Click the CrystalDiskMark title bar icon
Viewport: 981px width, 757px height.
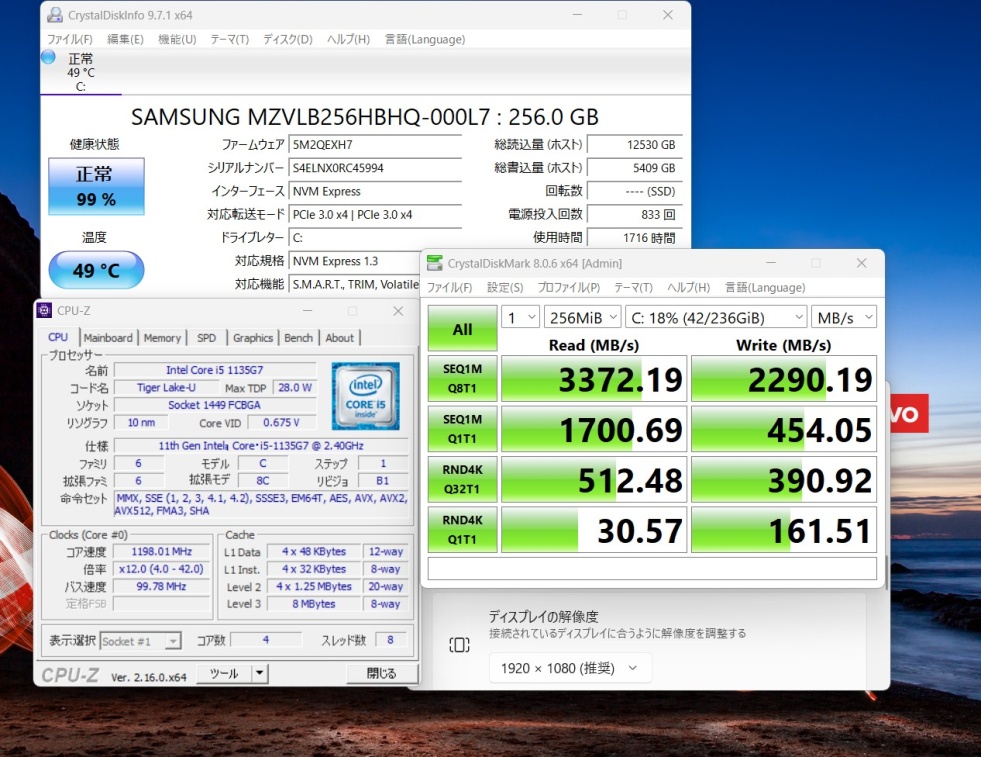click(x=434, y=263)
